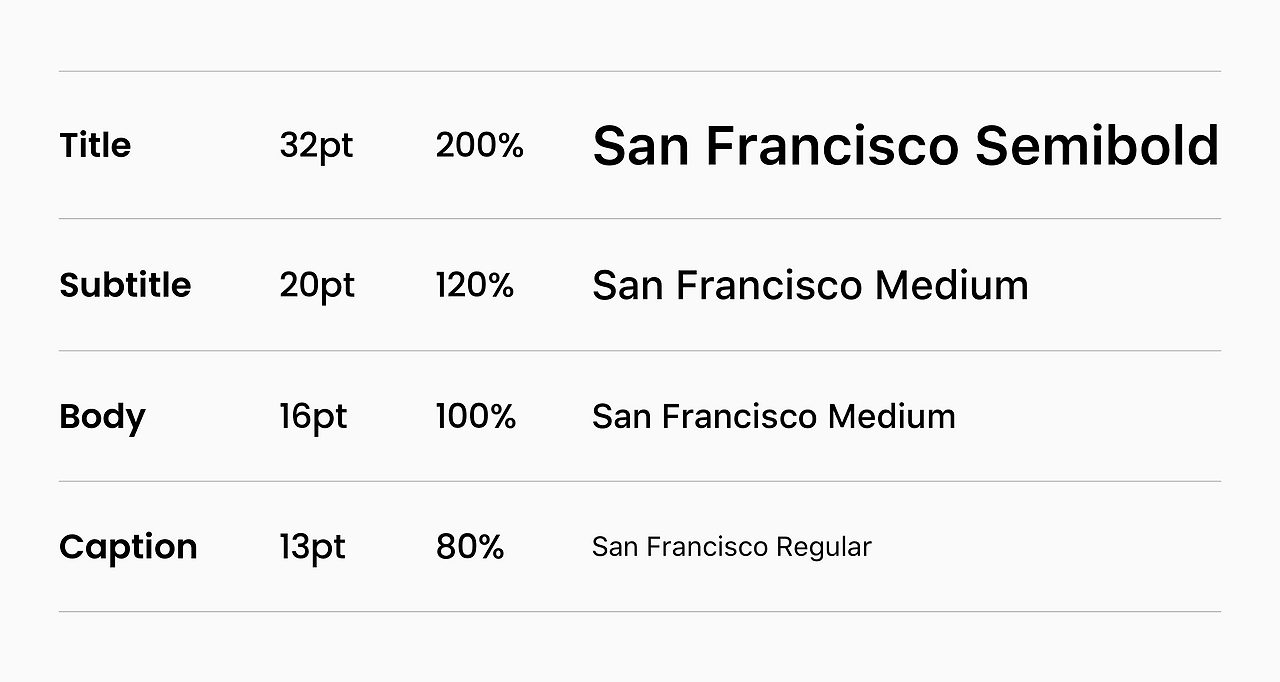Select the San Francisco Semibold sample text
This screenshot has width=1280, height=682.
905,146
